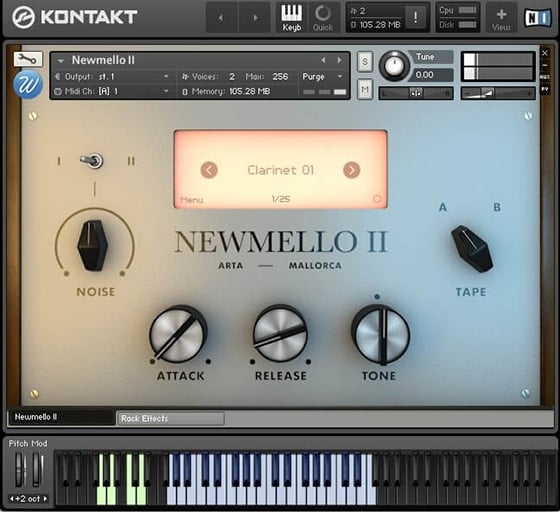Select previous instrument with left arrow
560x512 pixels.
pyautogui.click(x=323, y=60)
